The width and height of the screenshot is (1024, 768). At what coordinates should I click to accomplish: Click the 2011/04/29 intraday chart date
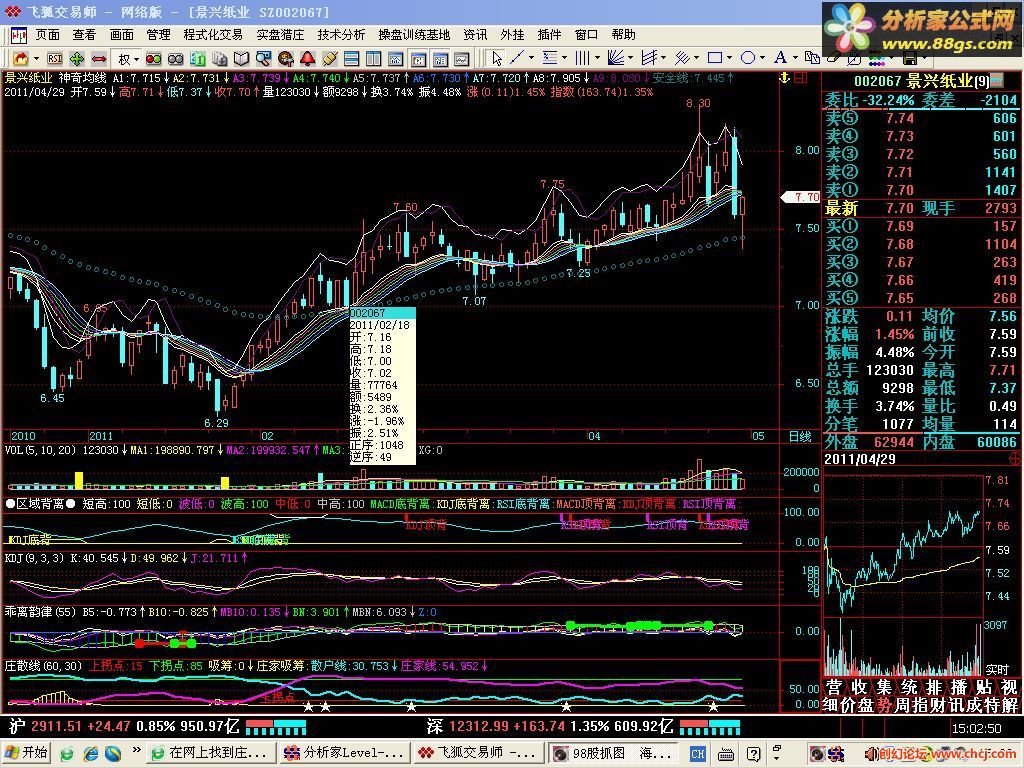859,459
